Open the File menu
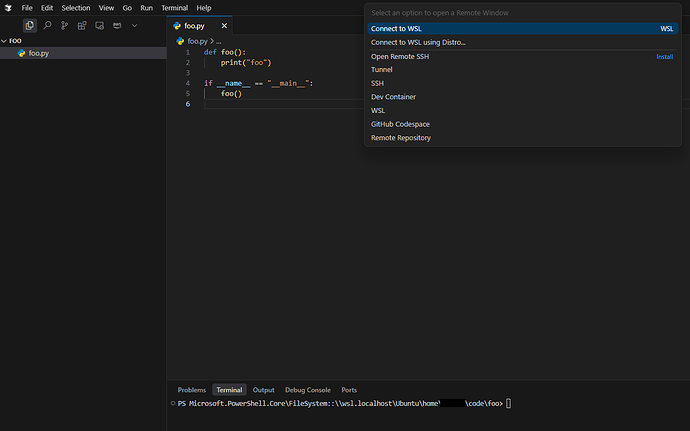 coord(27,8)
